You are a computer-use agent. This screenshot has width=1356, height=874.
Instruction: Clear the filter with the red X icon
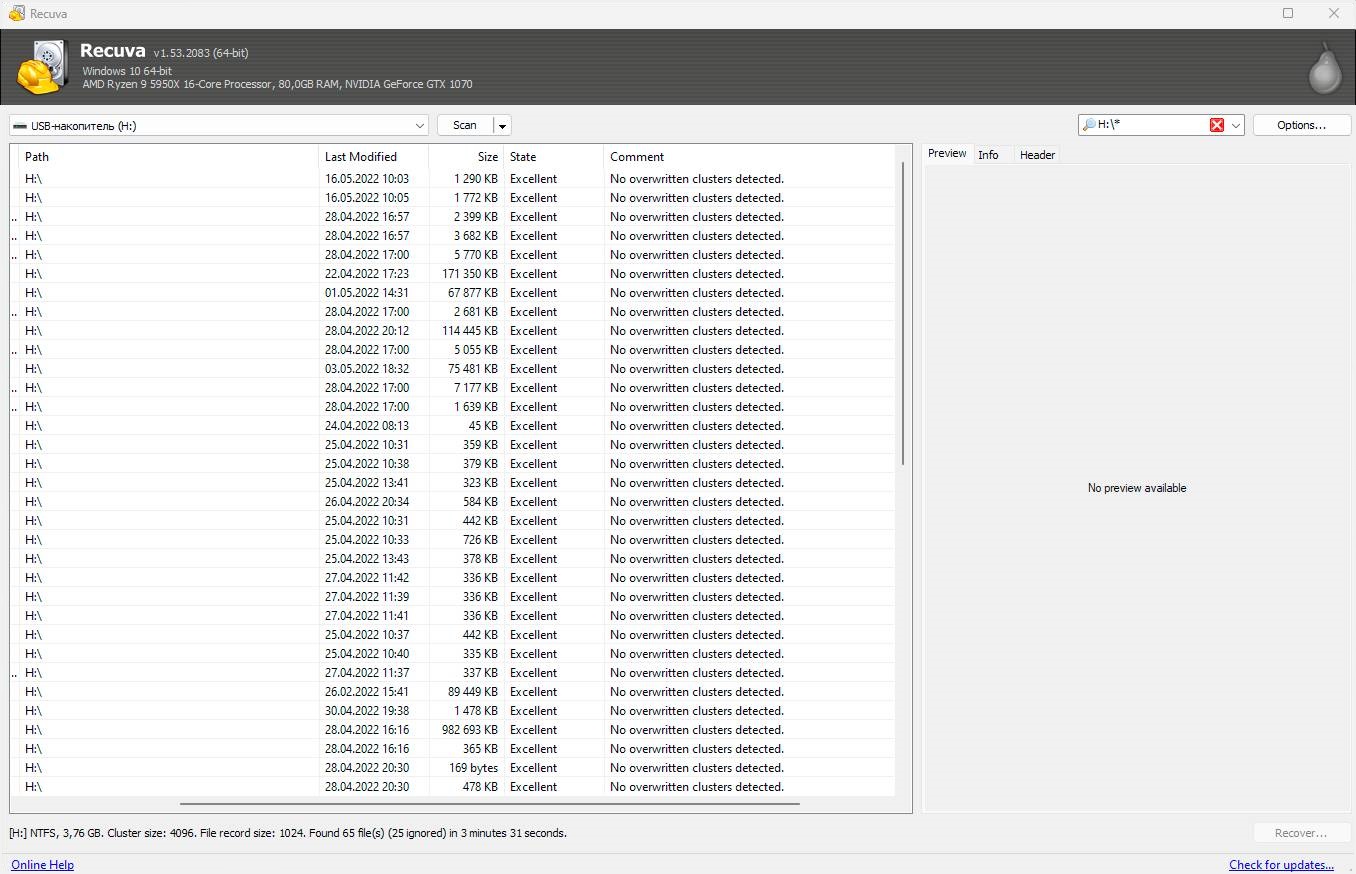1217,125
